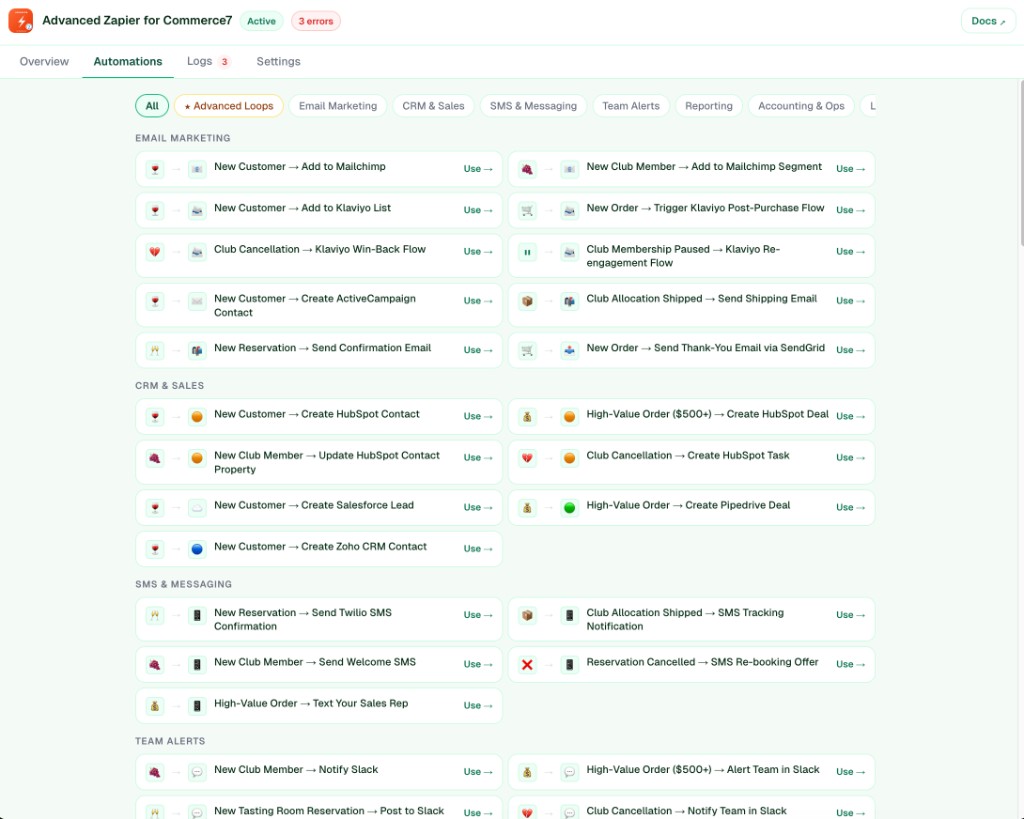Select the Automations tab
The height and width of the screenshot is (819, 1024).
[x=128, y=61]
